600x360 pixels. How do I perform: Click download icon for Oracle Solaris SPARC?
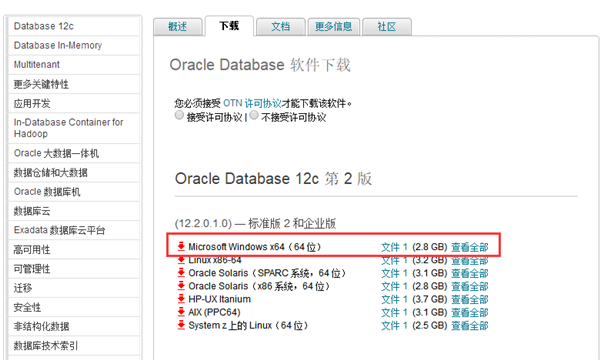pyautogui.click(x=181, y=273)
